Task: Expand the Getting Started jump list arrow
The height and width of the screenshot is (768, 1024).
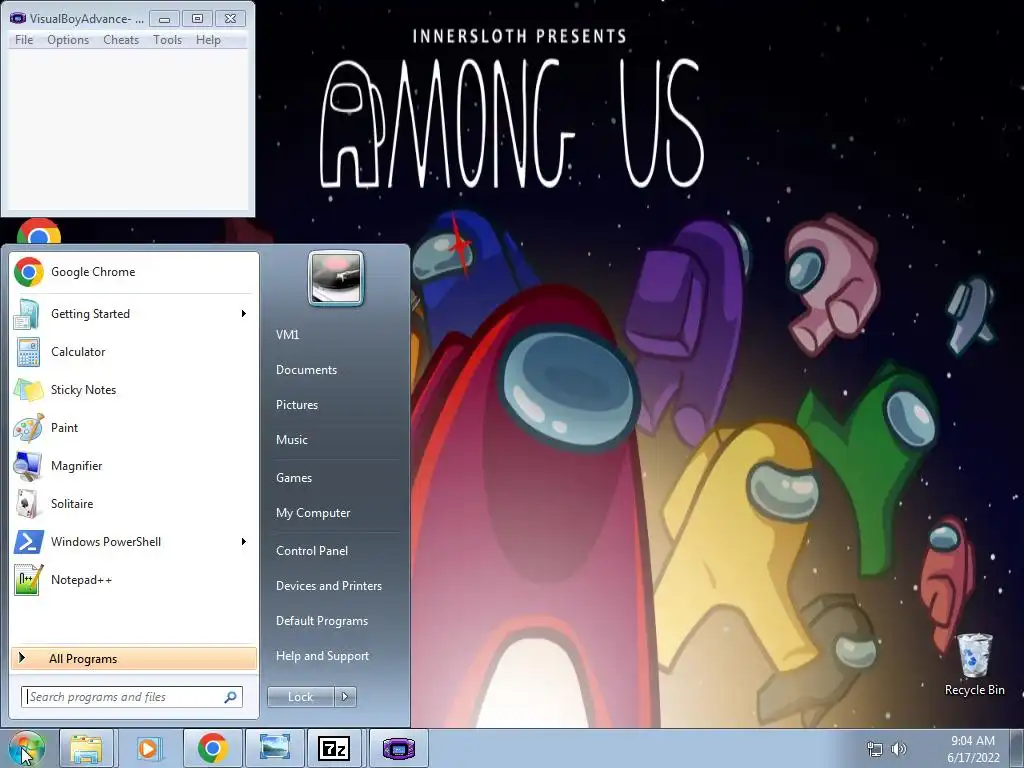Action: (244, 314)
